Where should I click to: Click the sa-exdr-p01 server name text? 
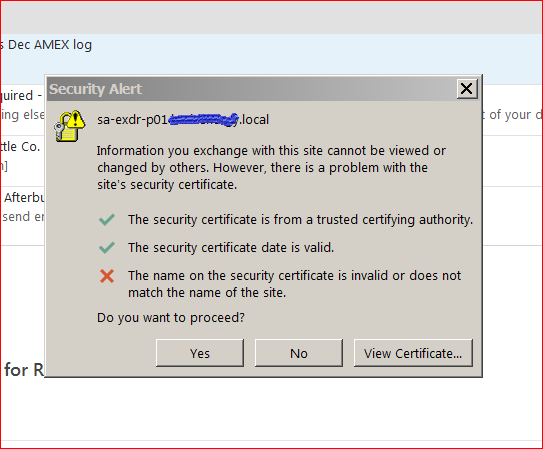click(183, 120)
